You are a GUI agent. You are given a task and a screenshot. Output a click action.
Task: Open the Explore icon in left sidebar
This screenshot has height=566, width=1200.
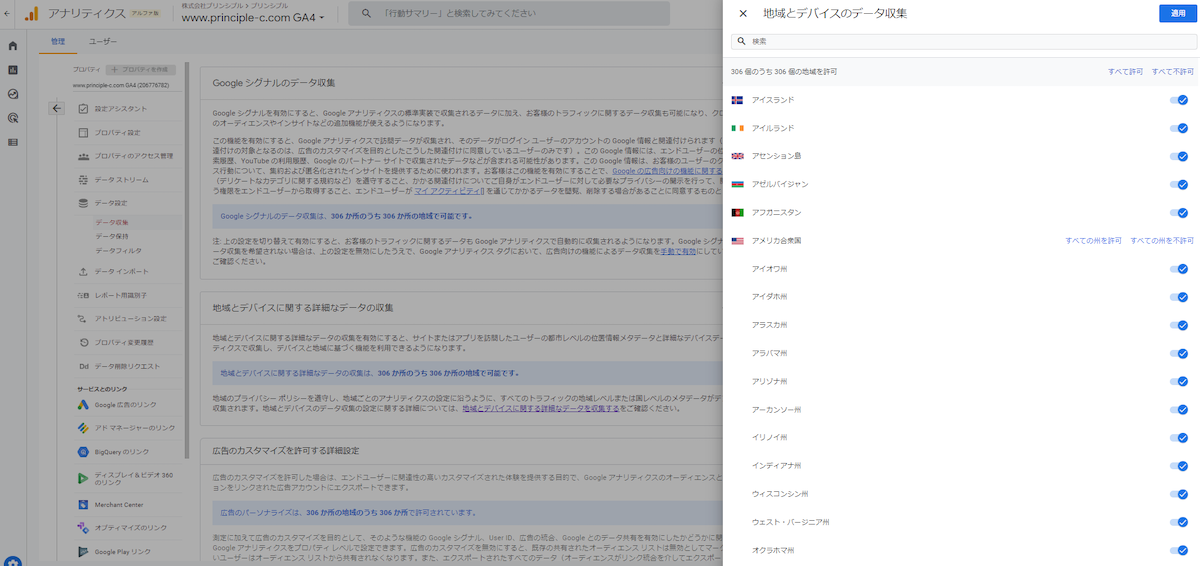[x=13, y=94]
